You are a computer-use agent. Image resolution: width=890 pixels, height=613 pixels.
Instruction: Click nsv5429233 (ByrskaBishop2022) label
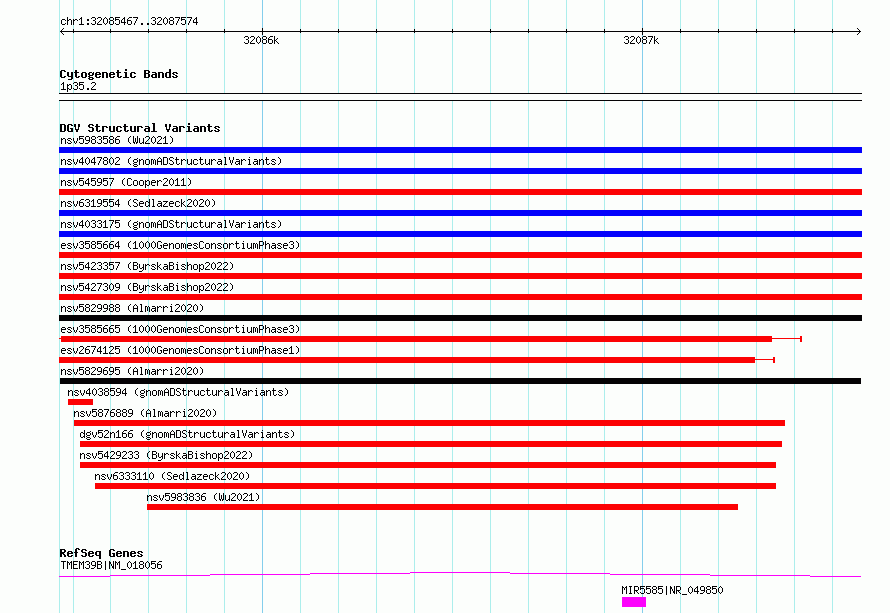pyautogui.click(x=166, y=455)
